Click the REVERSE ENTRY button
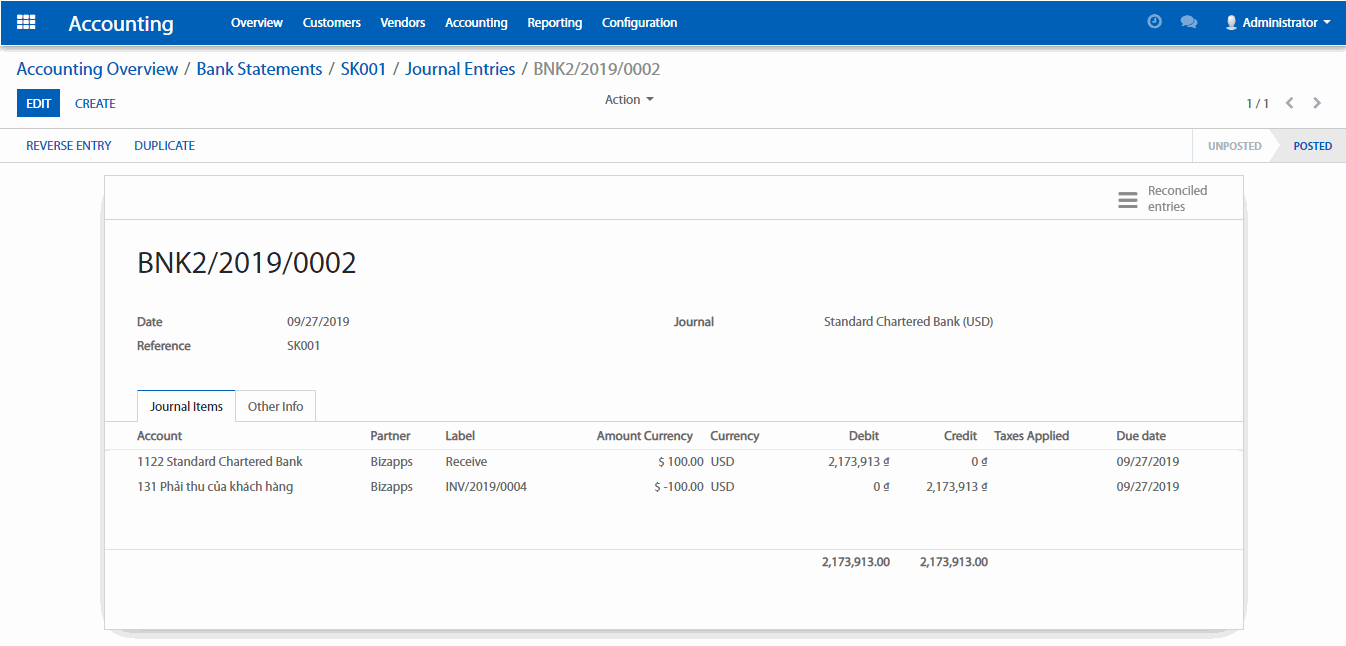Image resolution: width=1346 pixels, height=646 pixels. pyautogui.click(x=69, y=146)
